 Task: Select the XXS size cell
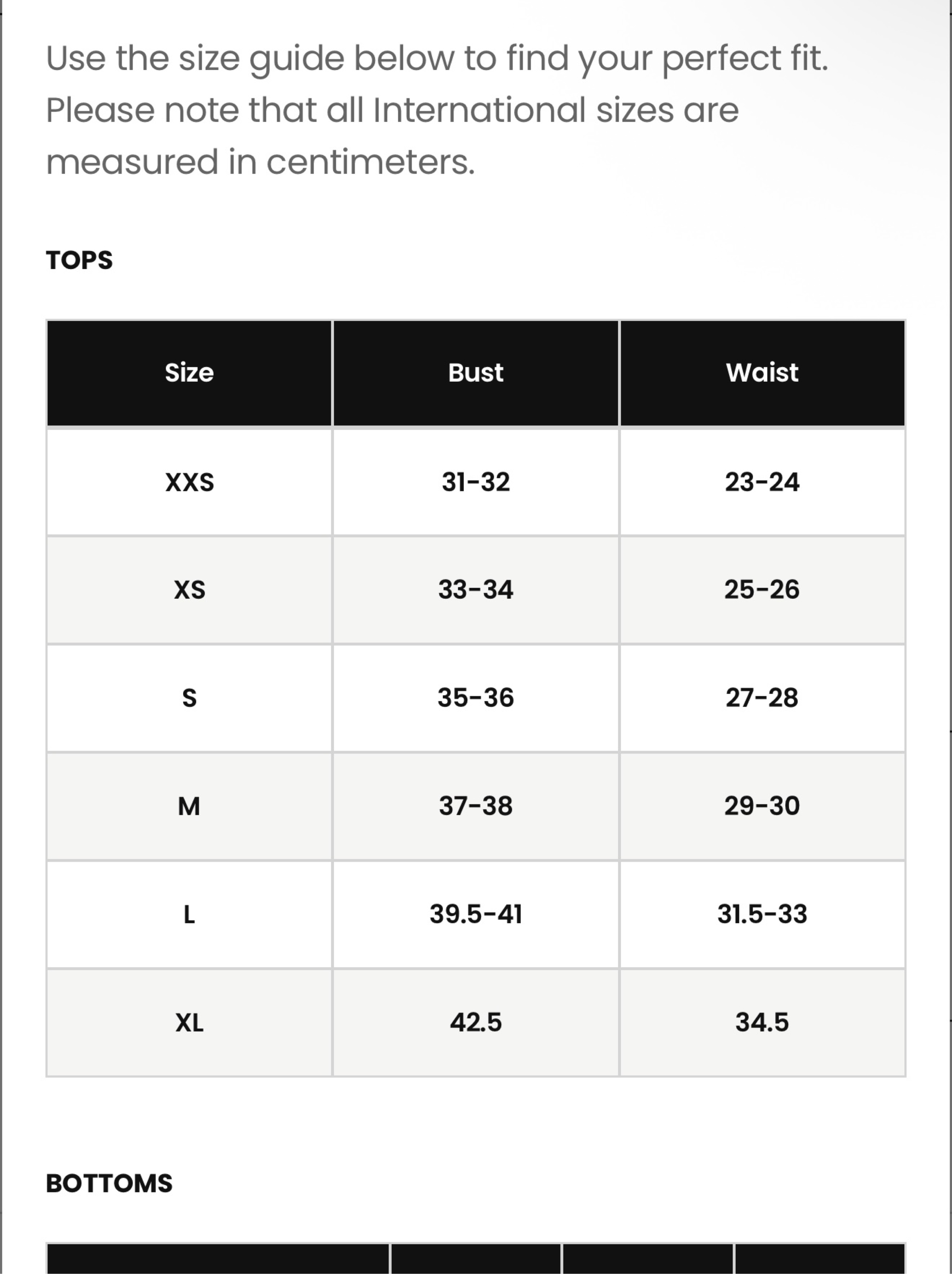tap(189, 482)
